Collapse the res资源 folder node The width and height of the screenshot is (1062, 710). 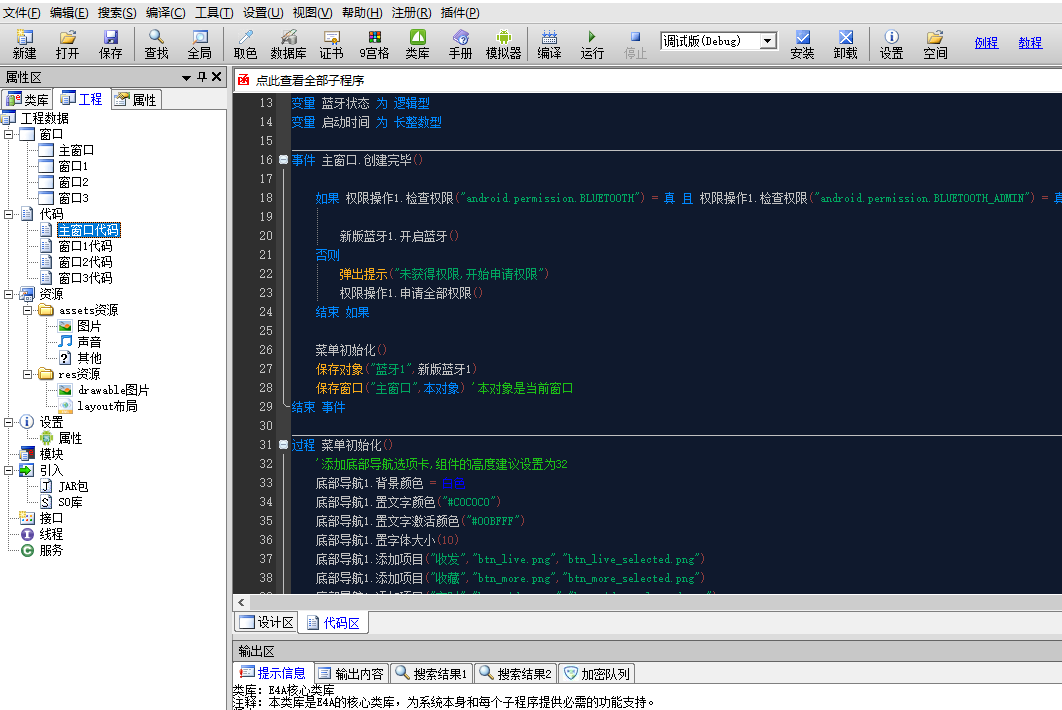(x=27, y=374)
